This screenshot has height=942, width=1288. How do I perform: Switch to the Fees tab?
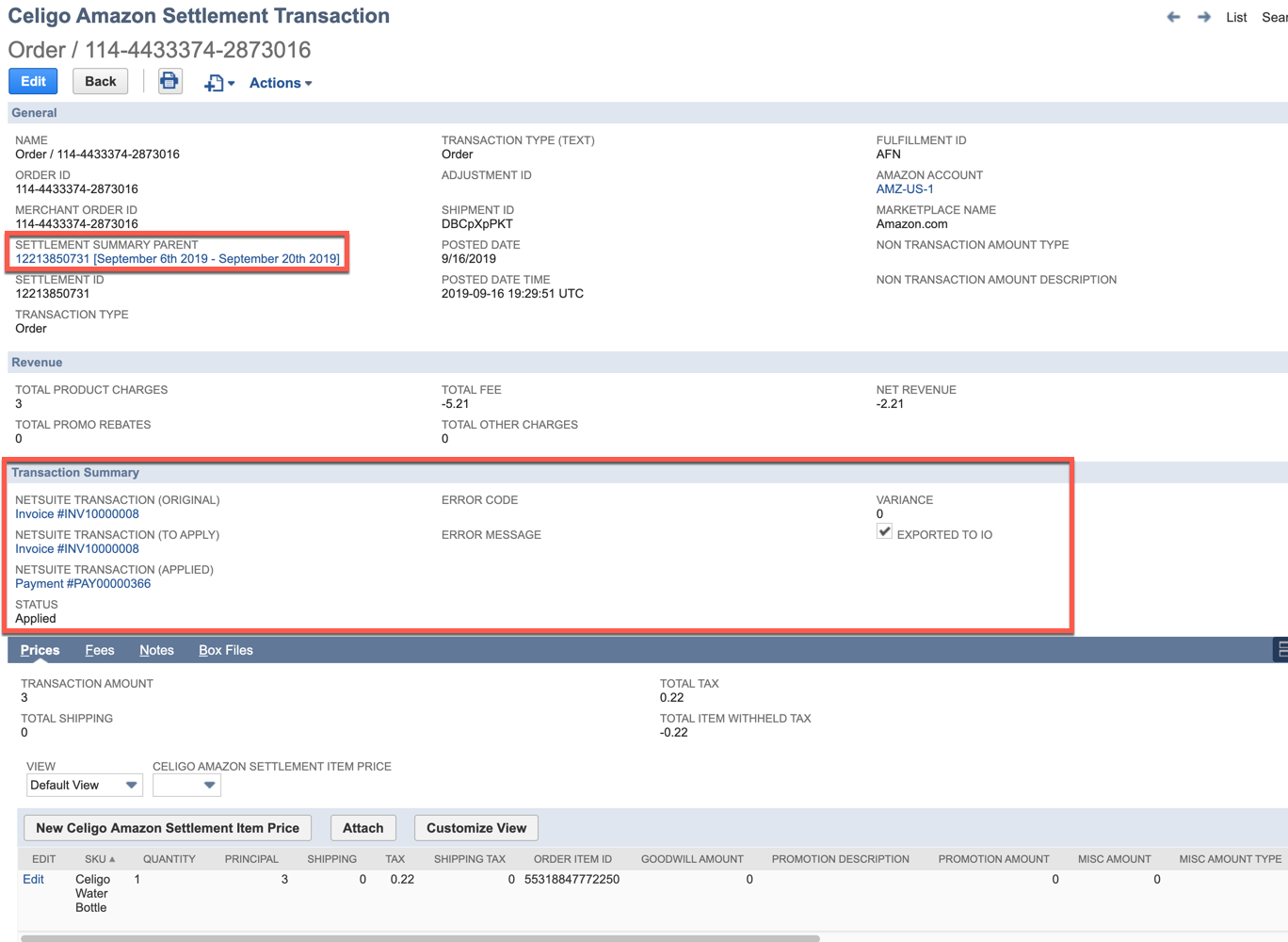click(100, 650)
